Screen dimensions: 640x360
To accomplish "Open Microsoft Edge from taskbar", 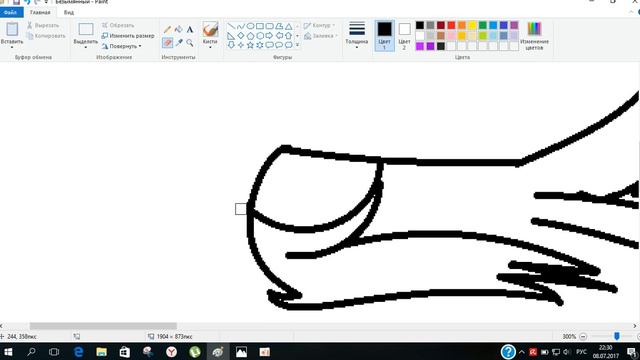I will pos(78,352).
